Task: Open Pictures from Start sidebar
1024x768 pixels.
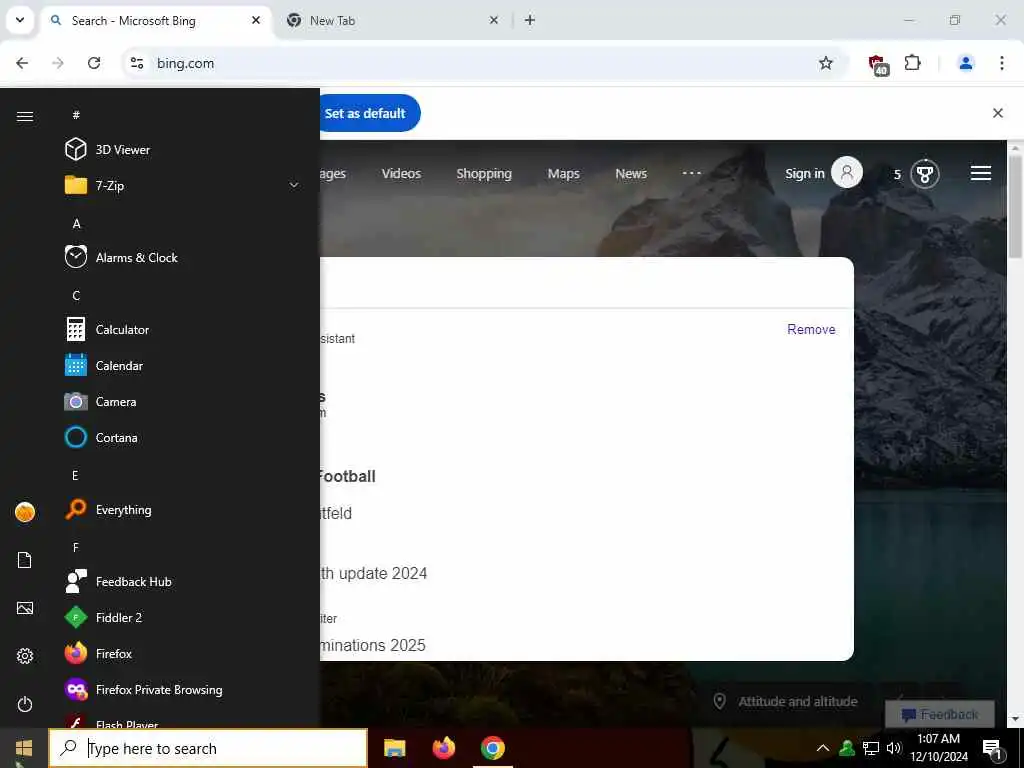Action: [25, 608]
